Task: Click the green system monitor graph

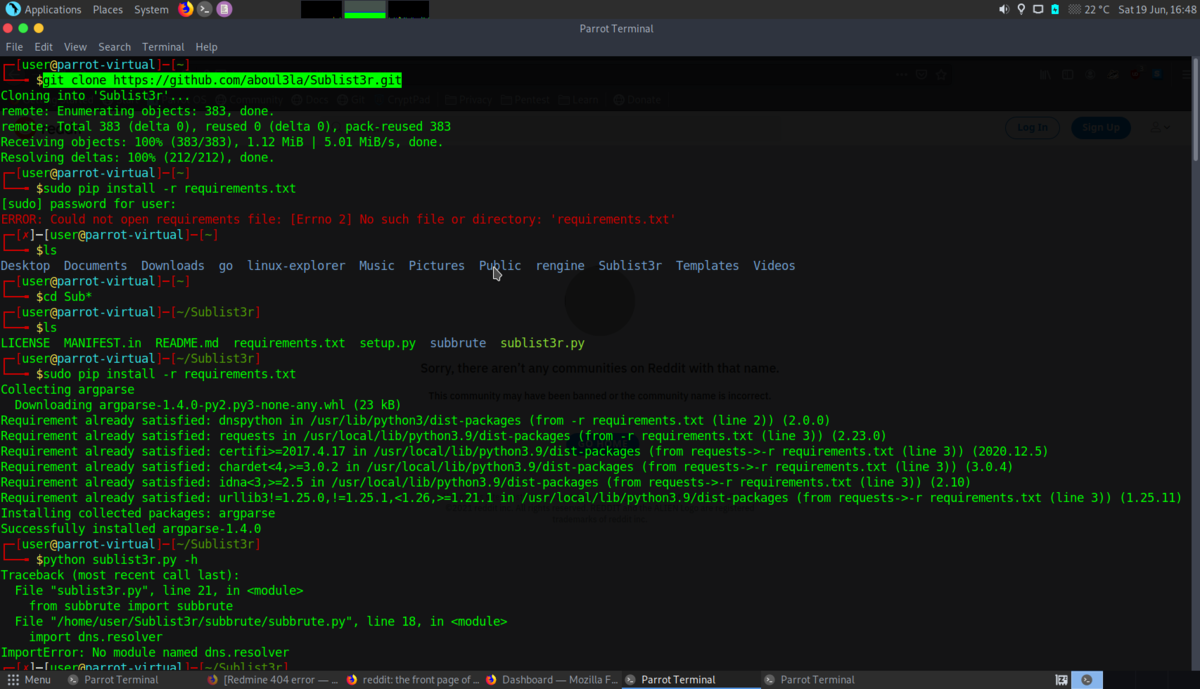Action: tap(365, 10)
